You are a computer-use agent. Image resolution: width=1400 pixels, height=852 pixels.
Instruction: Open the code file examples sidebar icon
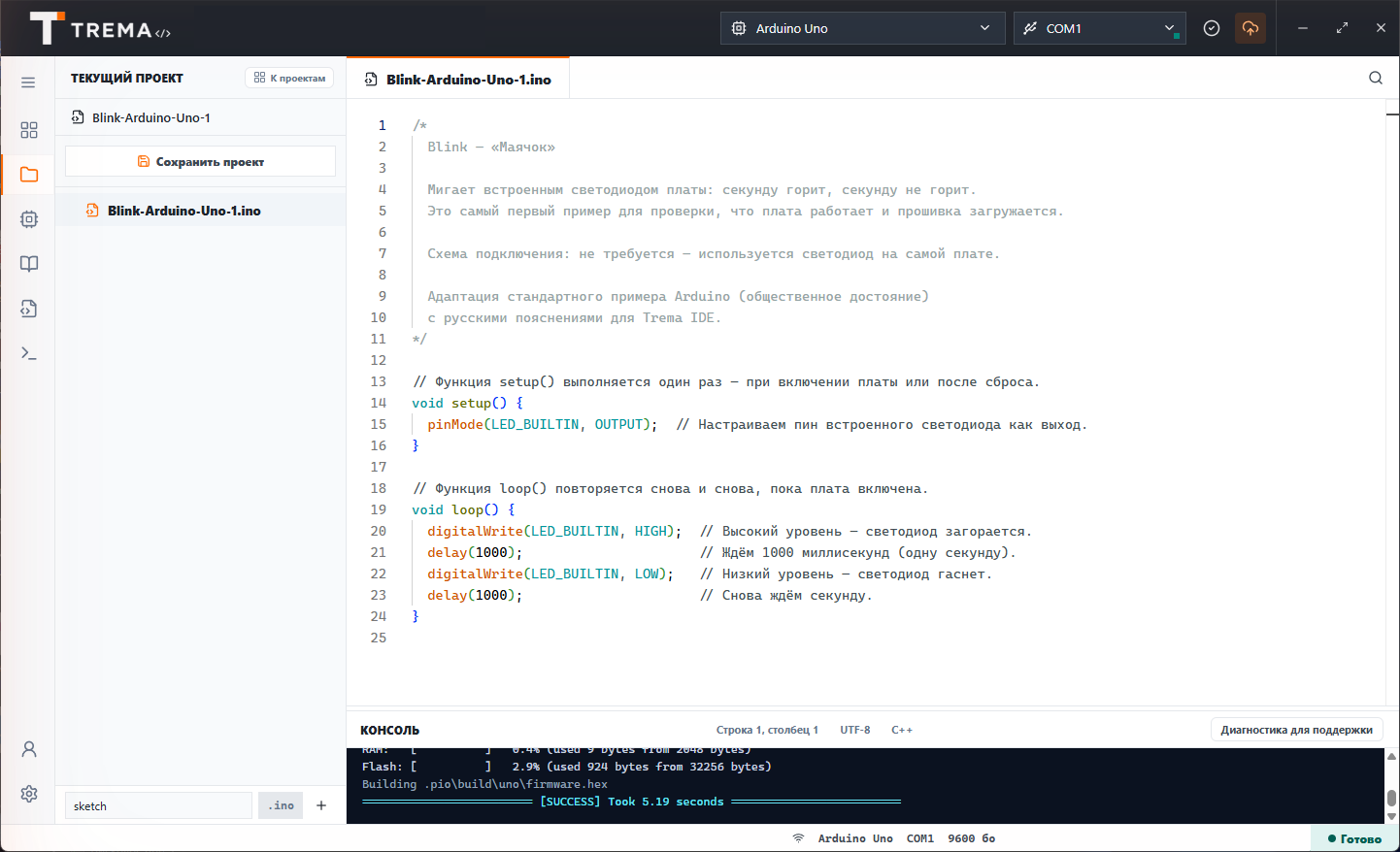(29, 309)
